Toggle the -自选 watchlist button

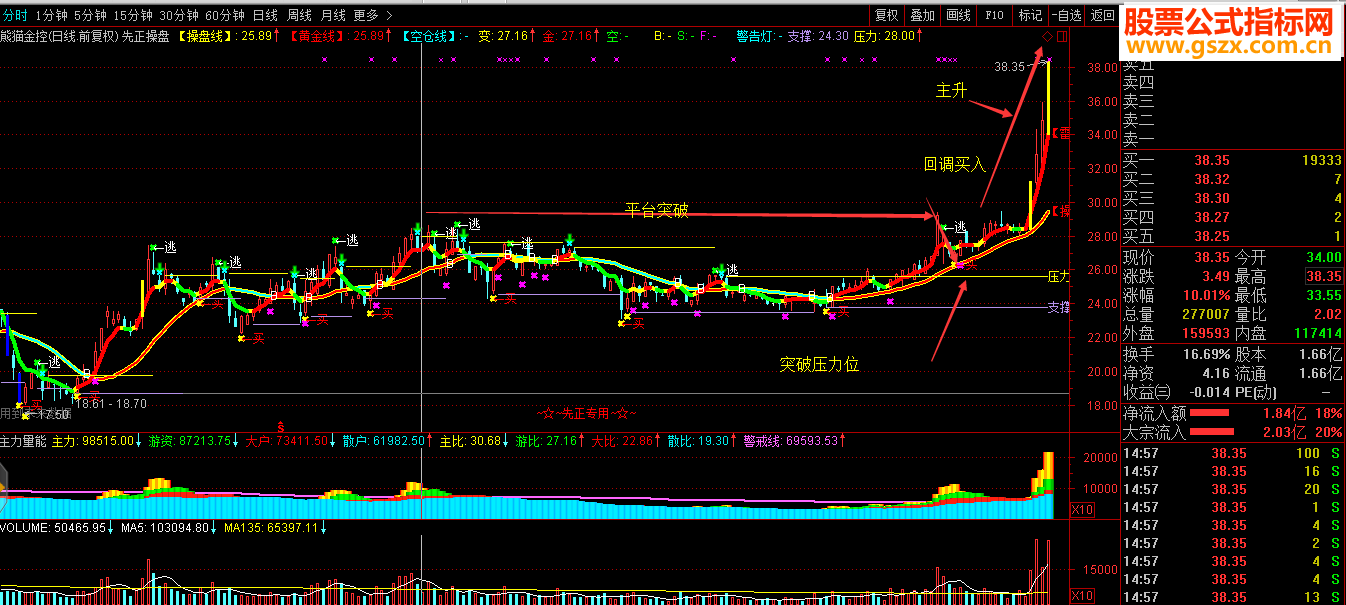(1067, 15)
